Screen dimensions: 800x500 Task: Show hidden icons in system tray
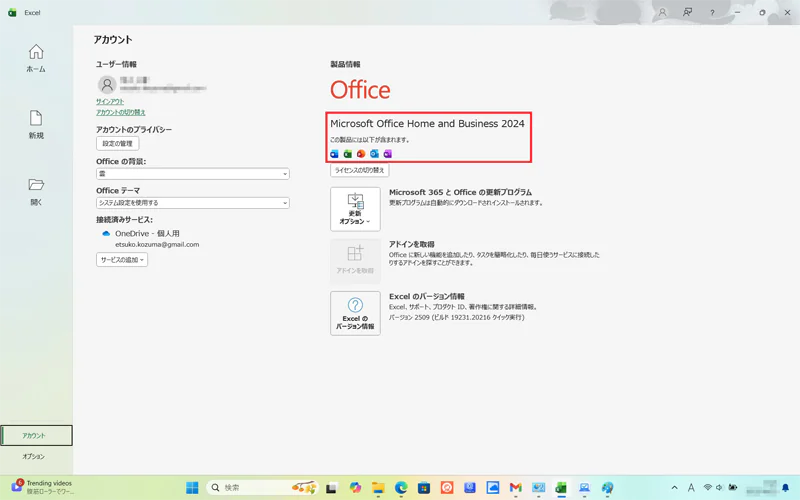[x=674, y=488]
